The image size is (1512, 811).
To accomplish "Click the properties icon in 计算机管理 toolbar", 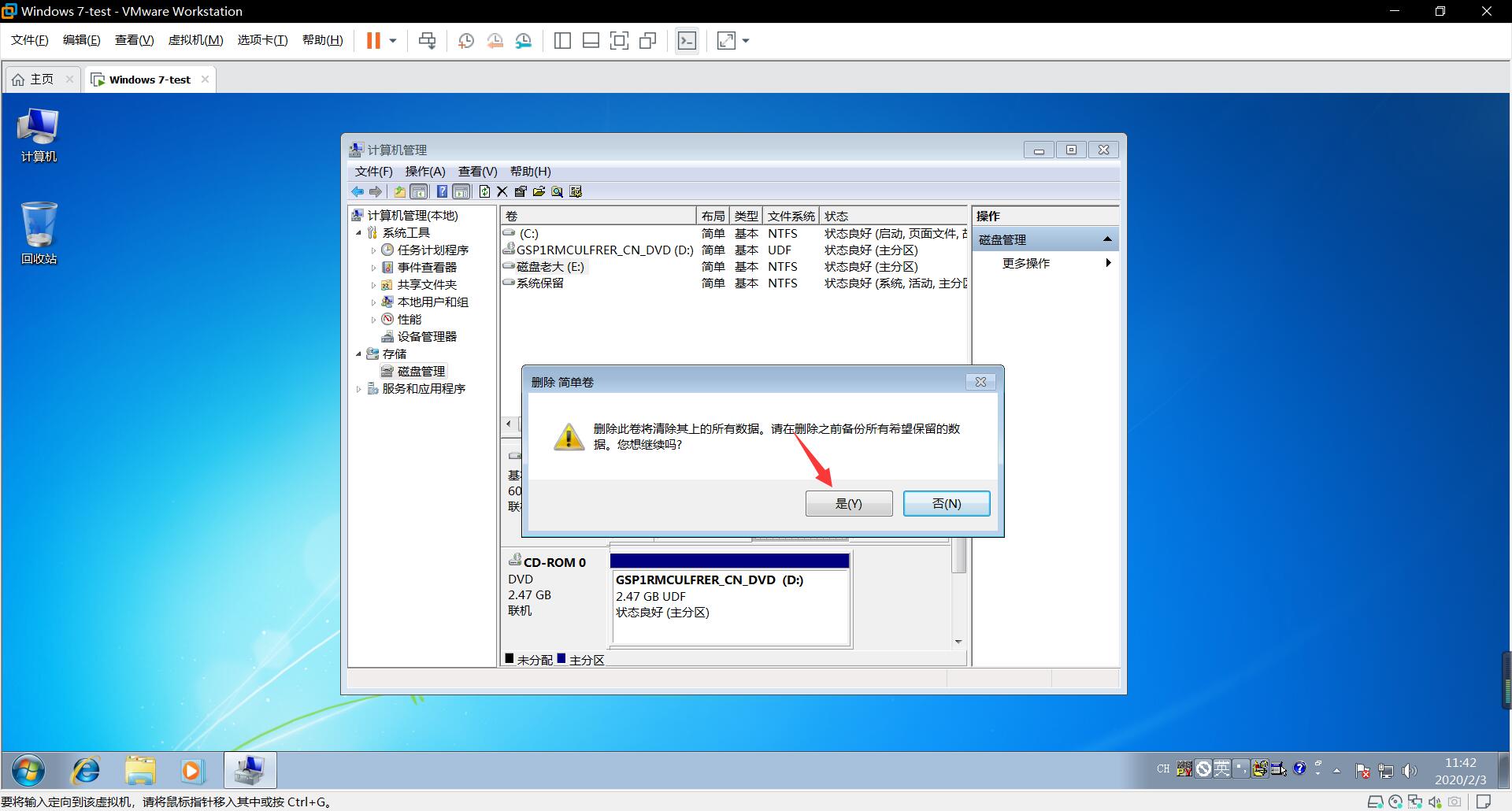I will [x=521, y=191].
